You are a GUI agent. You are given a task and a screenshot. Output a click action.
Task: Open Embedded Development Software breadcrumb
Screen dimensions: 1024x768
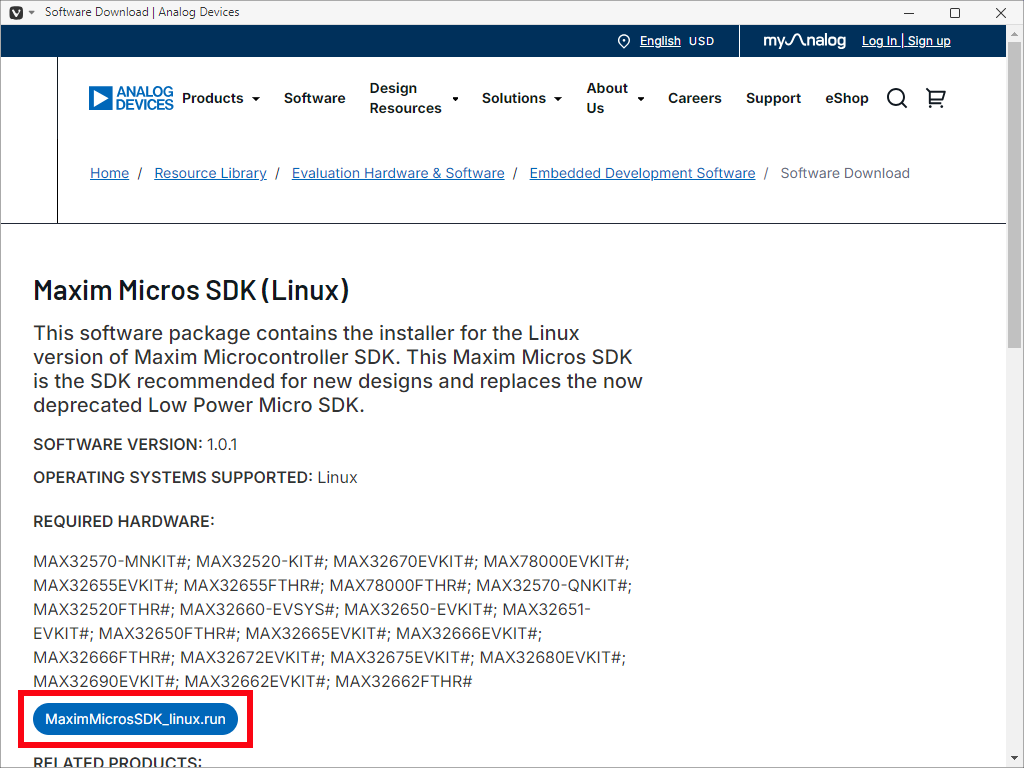coord(642,173)
